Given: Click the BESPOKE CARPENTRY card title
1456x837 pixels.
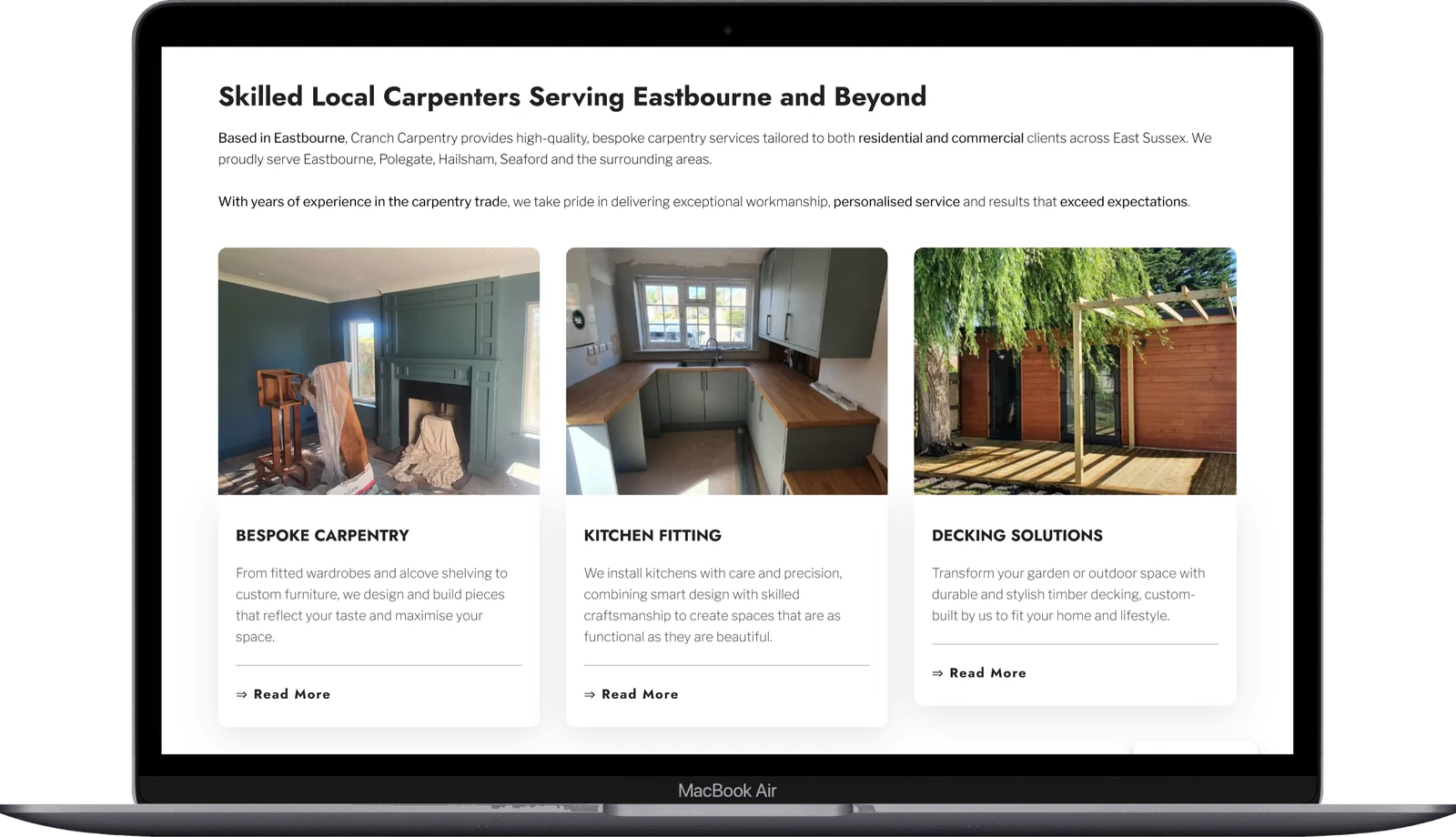Looking at the screenshot, I should pyautogui.click(x=322, y=536).
